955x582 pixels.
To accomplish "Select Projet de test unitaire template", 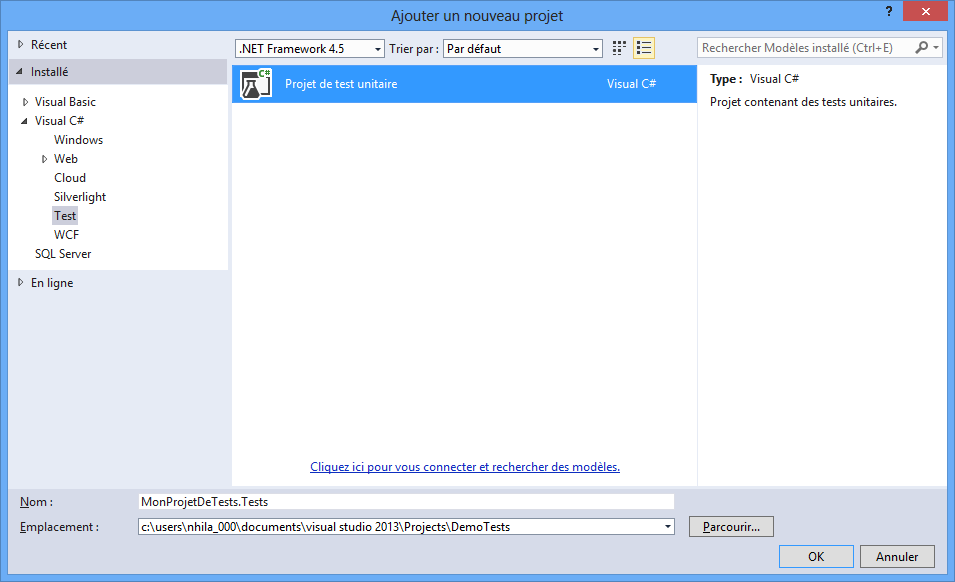I will click(x=464, y=84).
